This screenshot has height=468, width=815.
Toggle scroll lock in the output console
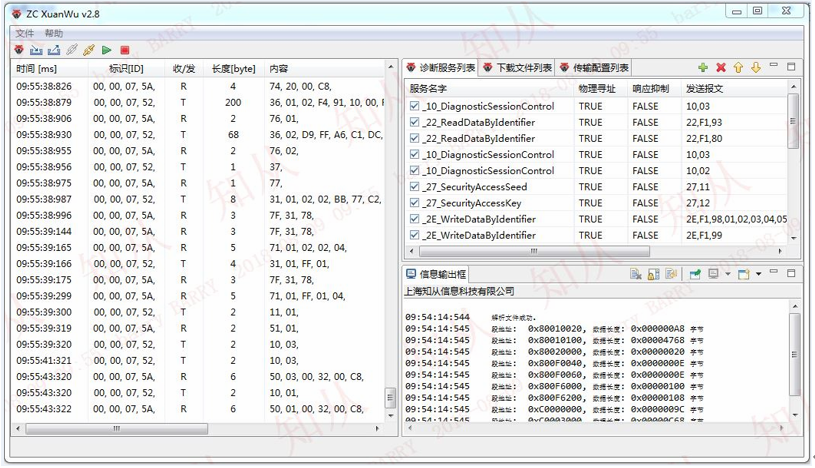(x=653, y=274)
